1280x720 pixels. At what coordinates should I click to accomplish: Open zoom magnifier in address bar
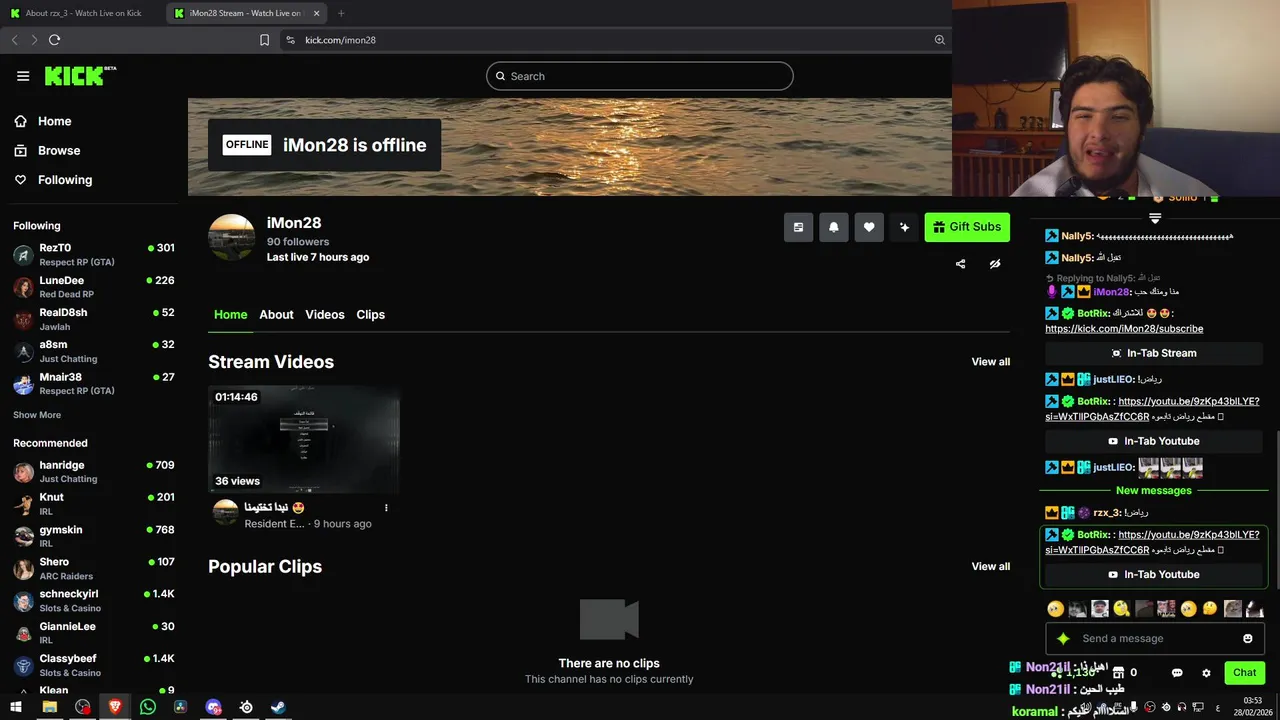point(939,40)
